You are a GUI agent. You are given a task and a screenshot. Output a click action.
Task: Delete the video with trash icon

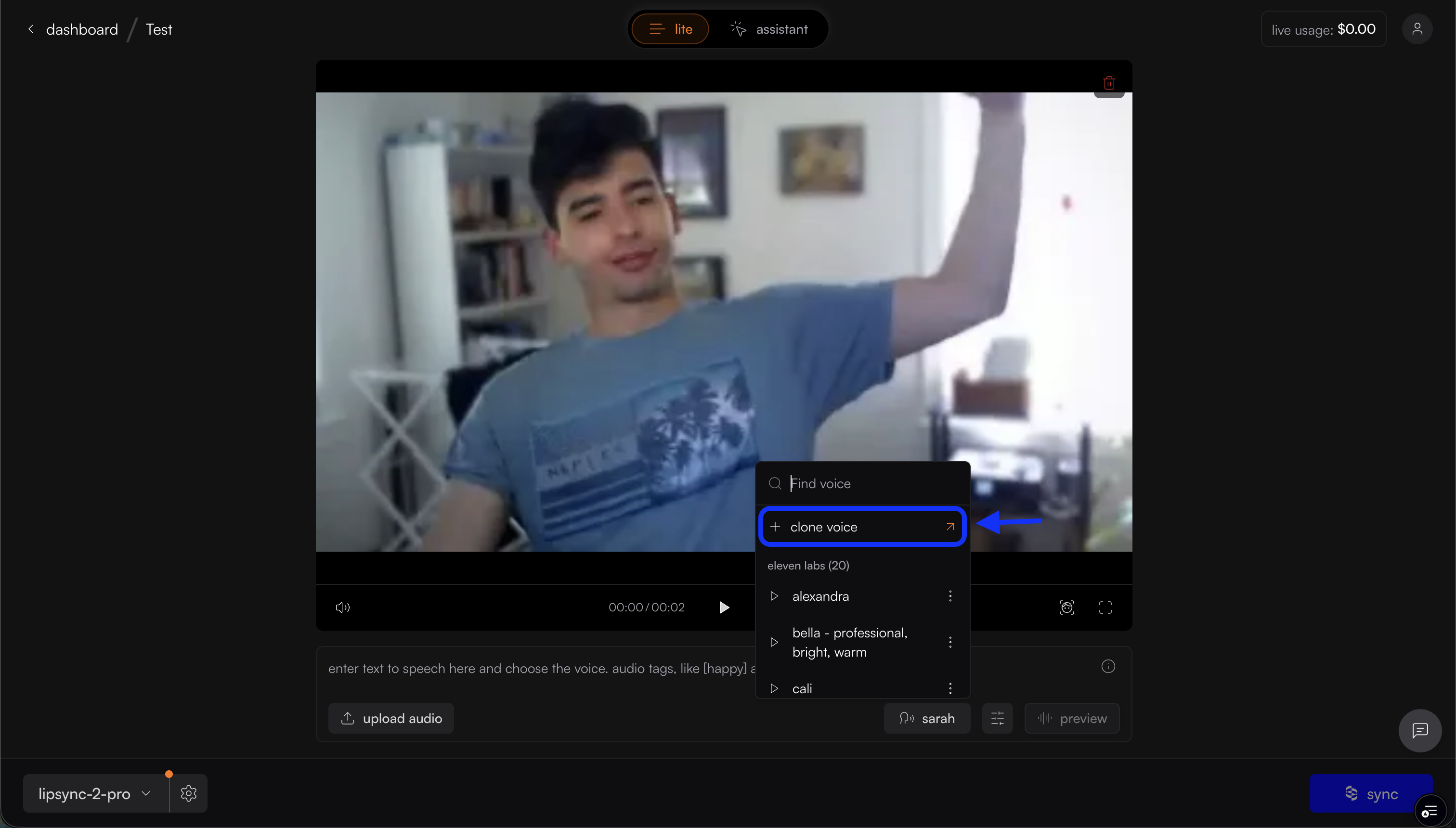pos(1109,83)
